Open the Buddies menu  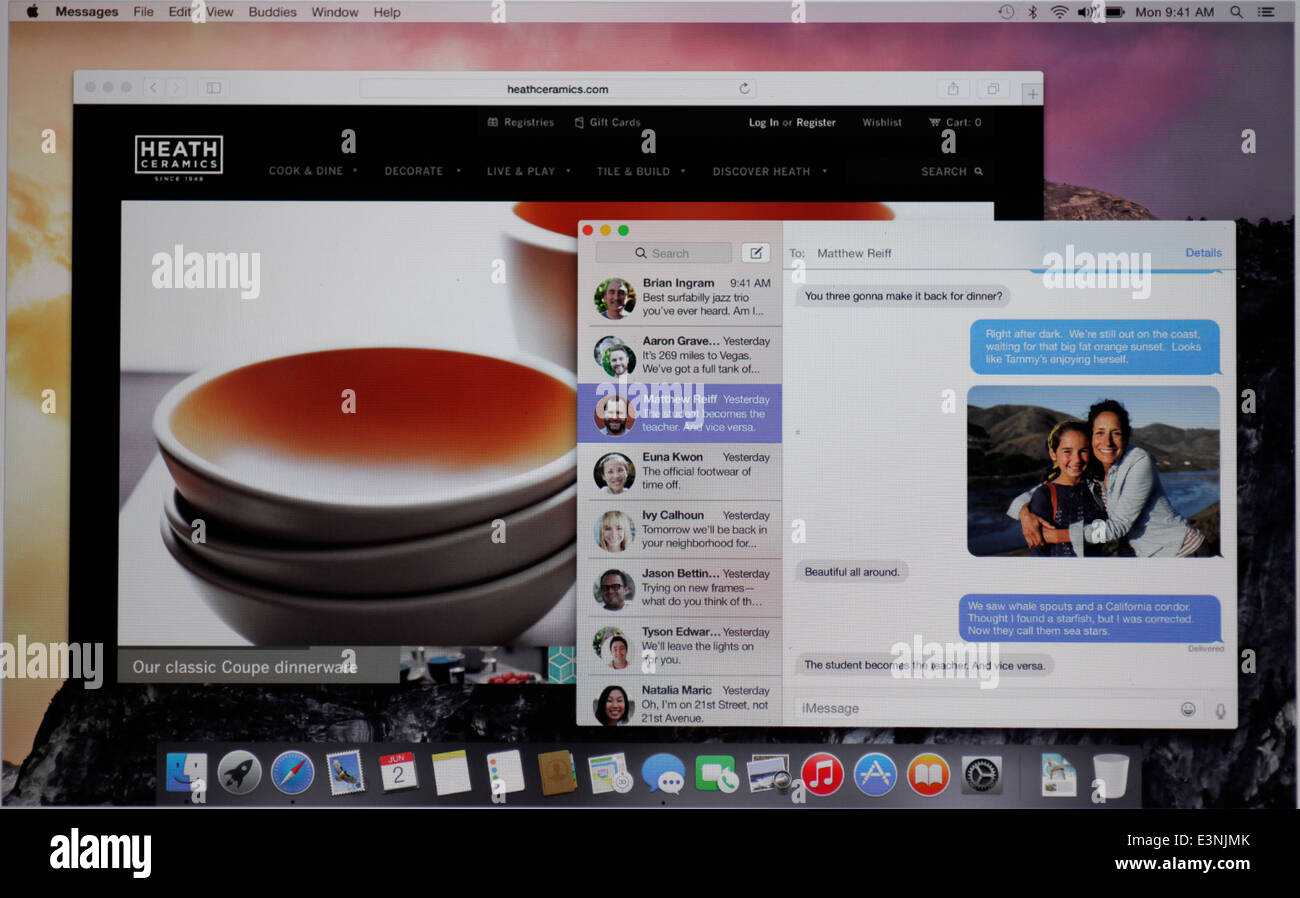click(x=272, y=12)
